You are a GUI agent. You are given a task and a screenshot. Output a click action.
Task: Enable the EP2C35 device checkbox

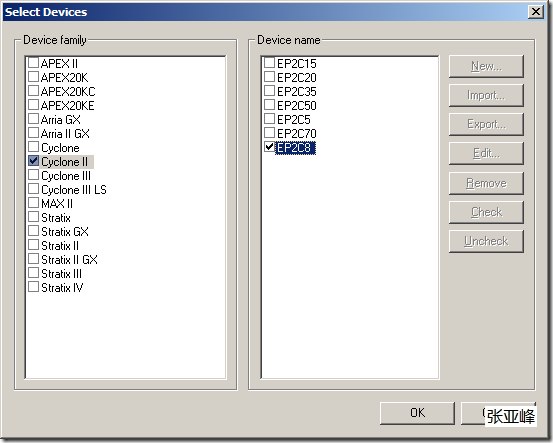[269, 91]
